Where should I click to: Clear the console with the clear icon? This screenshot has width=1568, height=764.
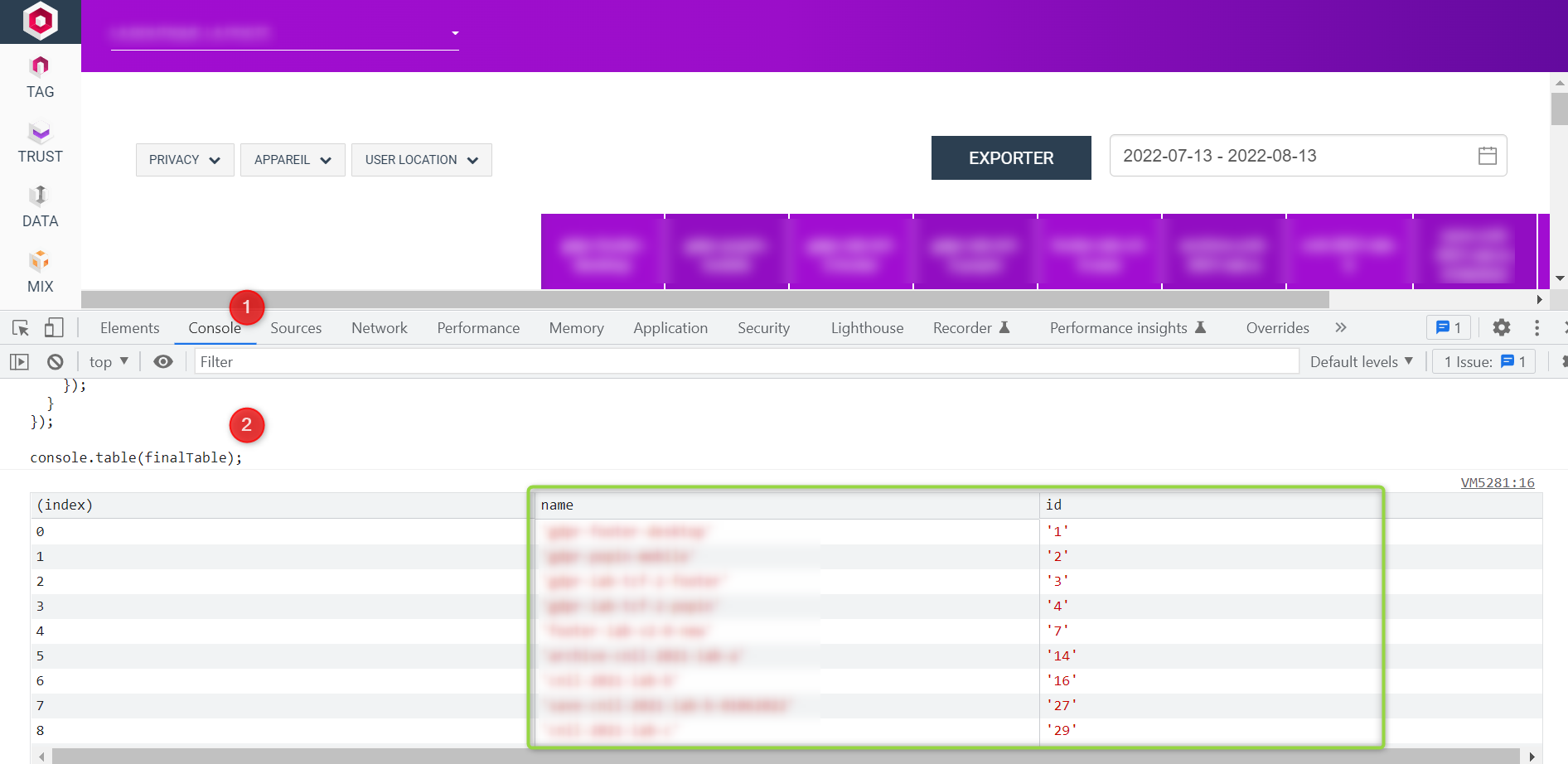[x=55, y=361]
